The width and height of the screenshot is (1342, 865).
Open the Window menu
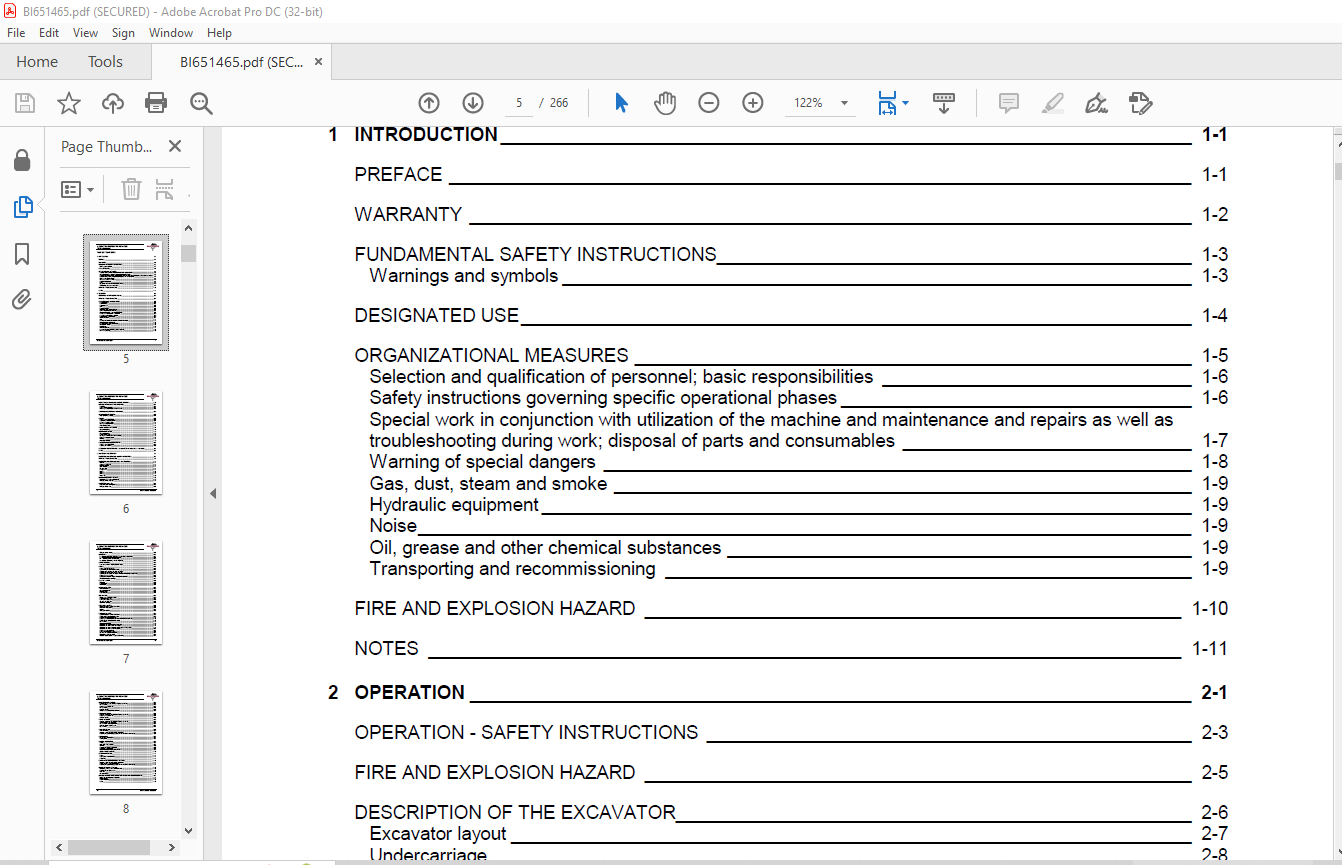pos(171,33)
